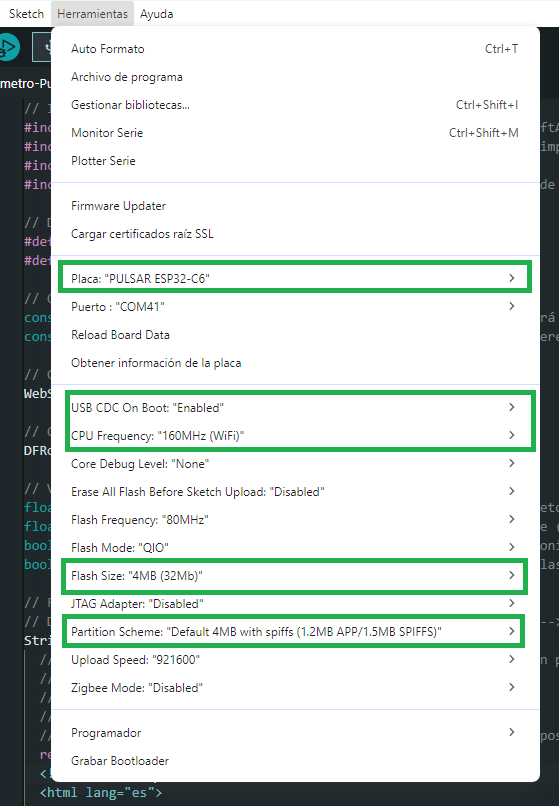Open Gestionar bibliotecas entry
This screenshot has height=806, width=559.
295,105
